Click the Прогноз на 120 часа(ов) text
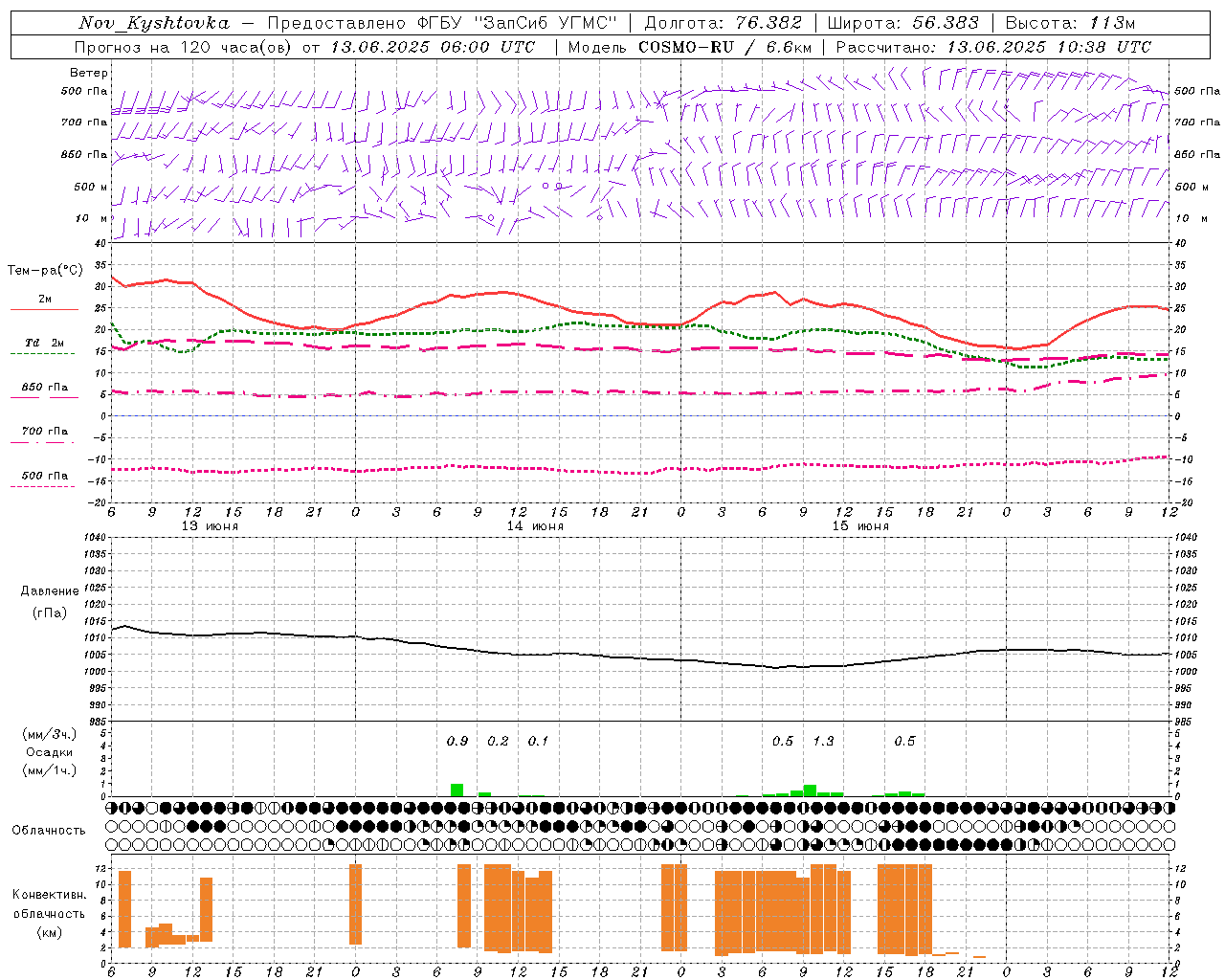The height and width of the screenshot is (980, 1225). tap(185, 47)
